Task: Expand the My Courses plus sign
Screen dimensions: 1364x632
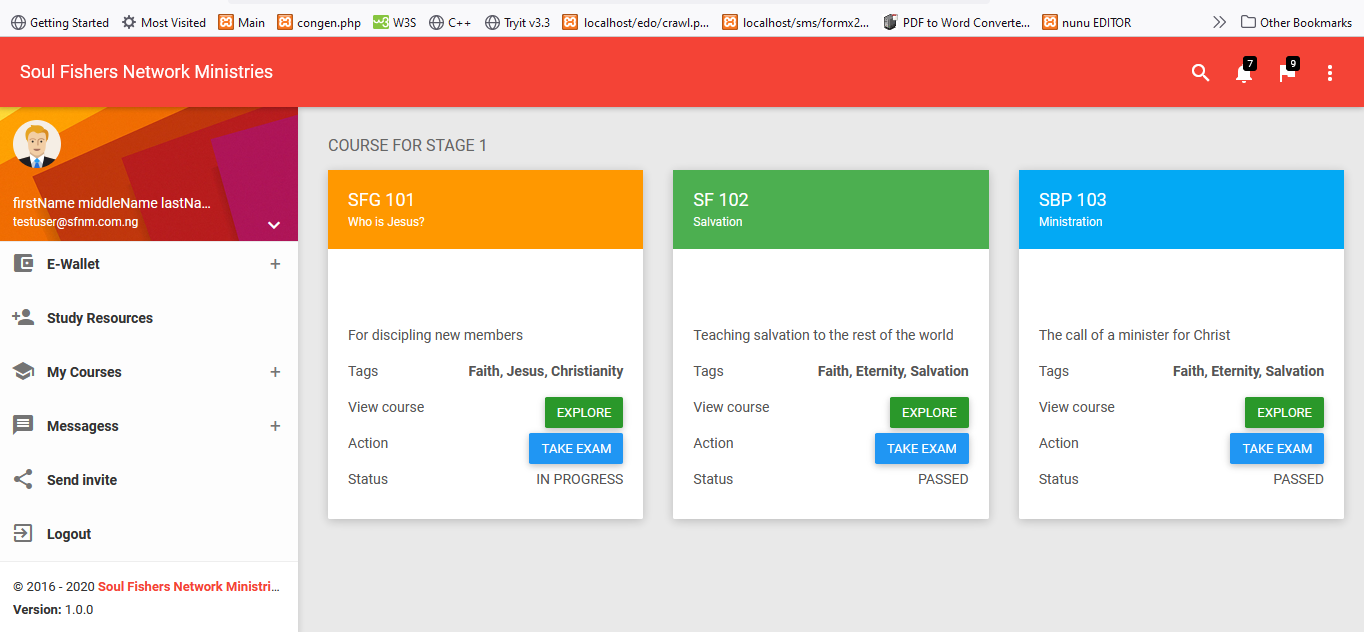Action: pyautogui.click(x=275, y=372)
